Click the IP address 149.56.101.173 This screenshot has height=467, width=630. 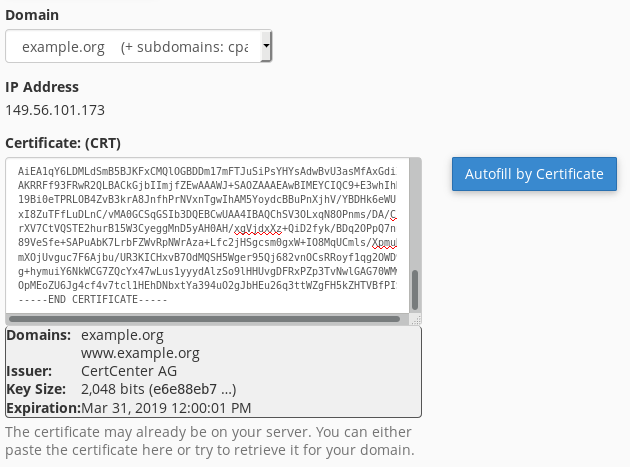click(x=55, y=110)
